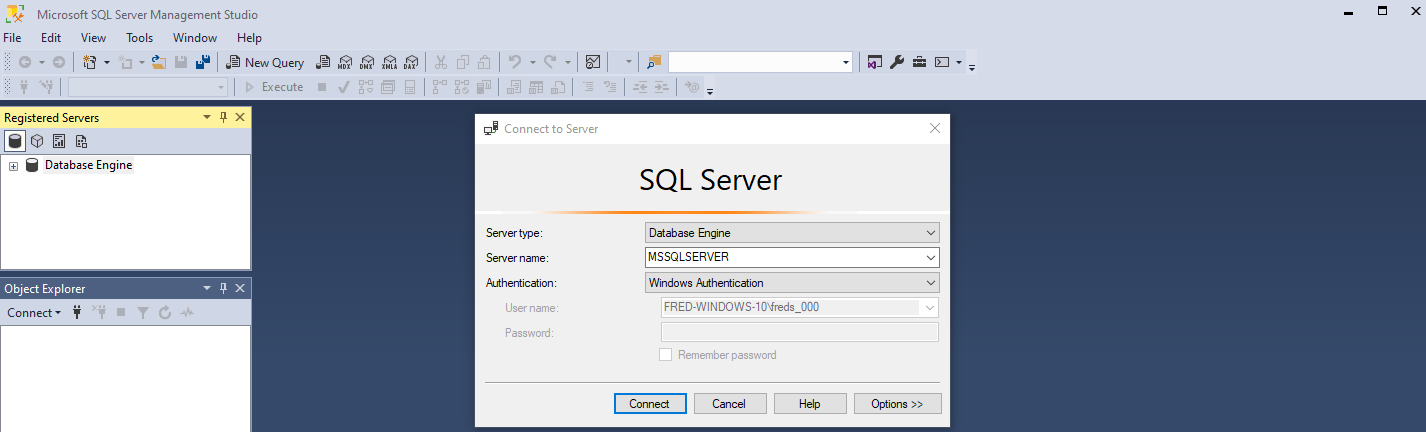This screenshot has height=432, width=1426.
Task: Expand the Database Engine tree node
Action: click(14, 166)
